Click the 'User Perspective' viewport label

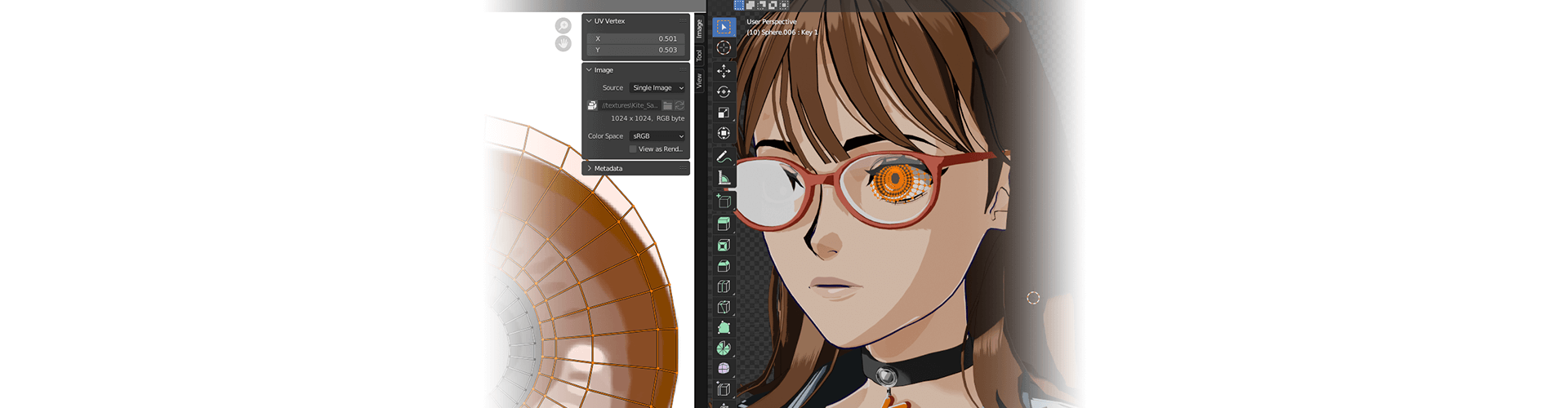tap(771, 22)
